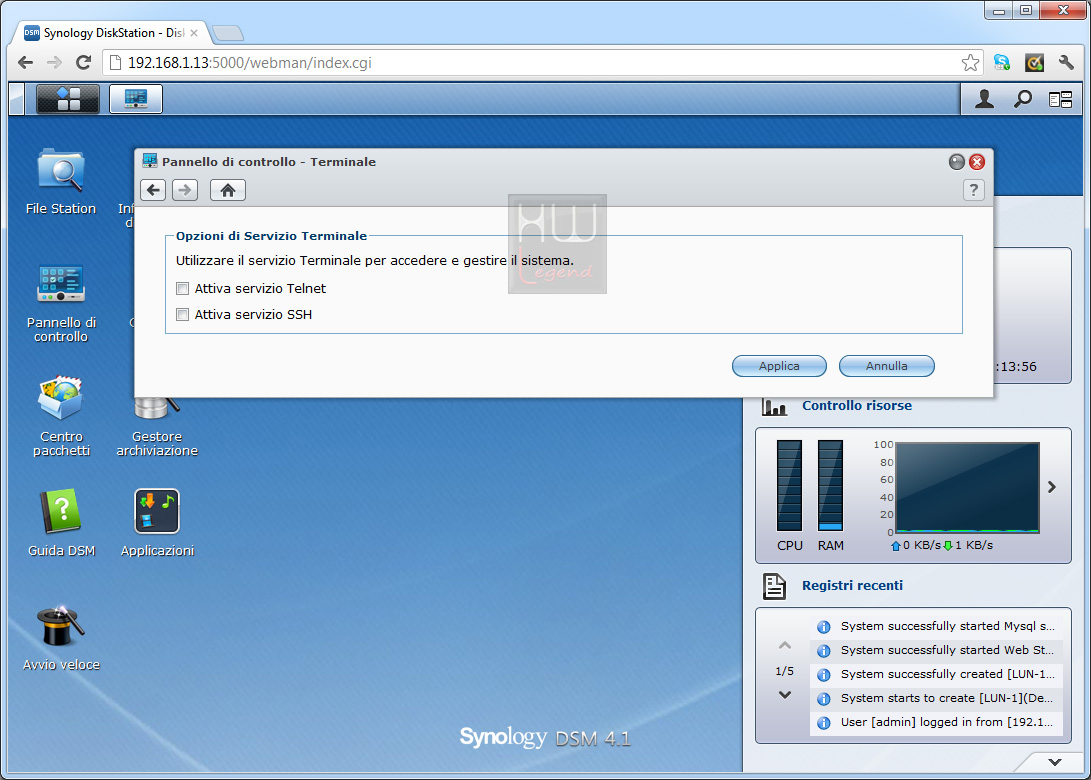Open the Registri recenti widget title

852,586
